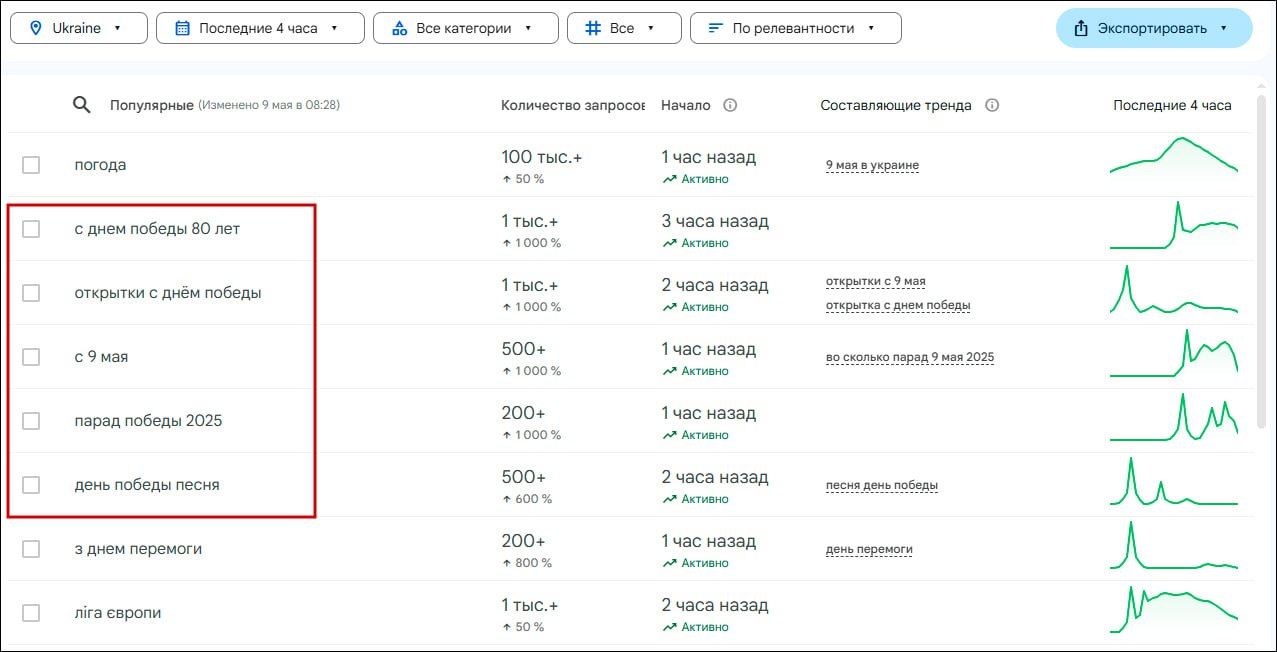Screen dimensions: 1277x652
Task: Click the trend sparkline for с 9 мая
Action: click(1173, 356)
